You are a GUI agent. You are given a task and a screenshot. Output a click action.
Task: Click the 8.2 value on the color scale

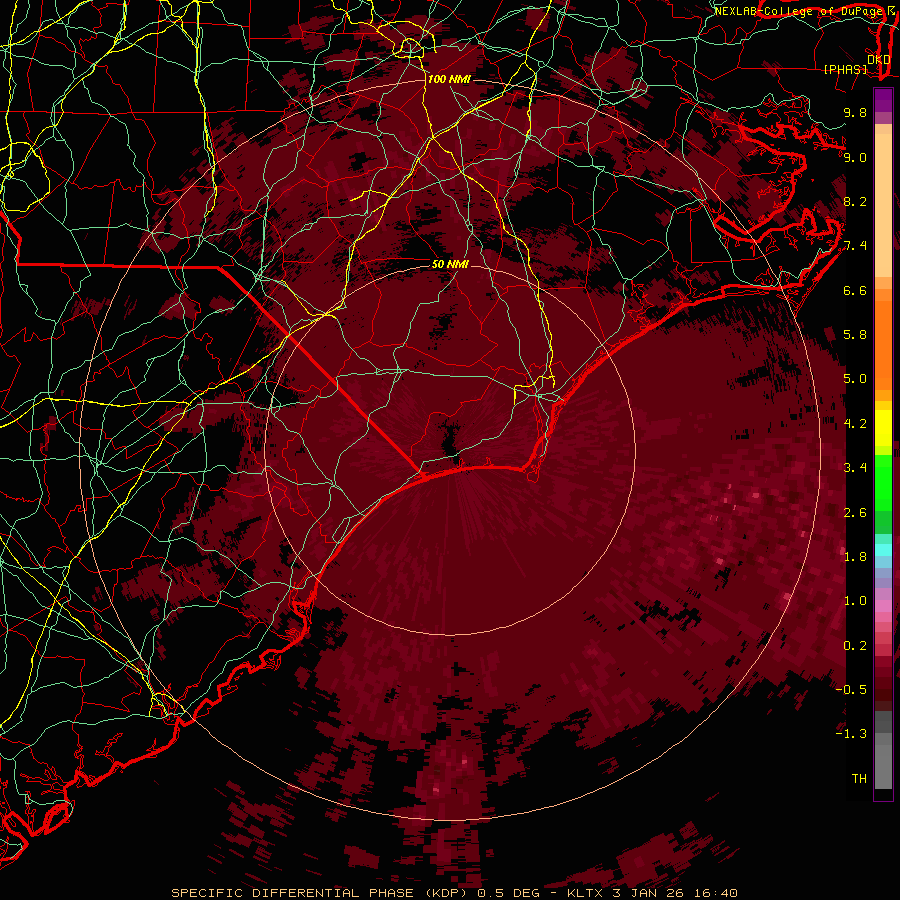(x=855, y=201)
